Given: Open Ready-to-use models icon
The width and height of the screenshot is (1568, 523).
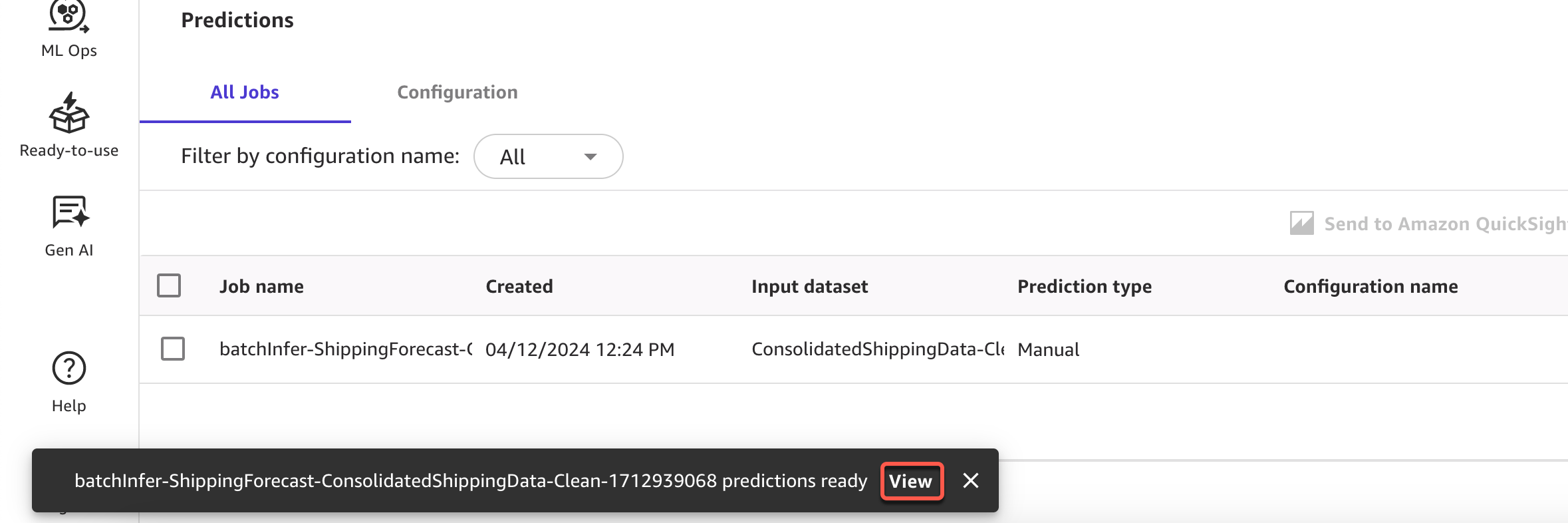Looking at the screenshot, I should pos(68,113).
